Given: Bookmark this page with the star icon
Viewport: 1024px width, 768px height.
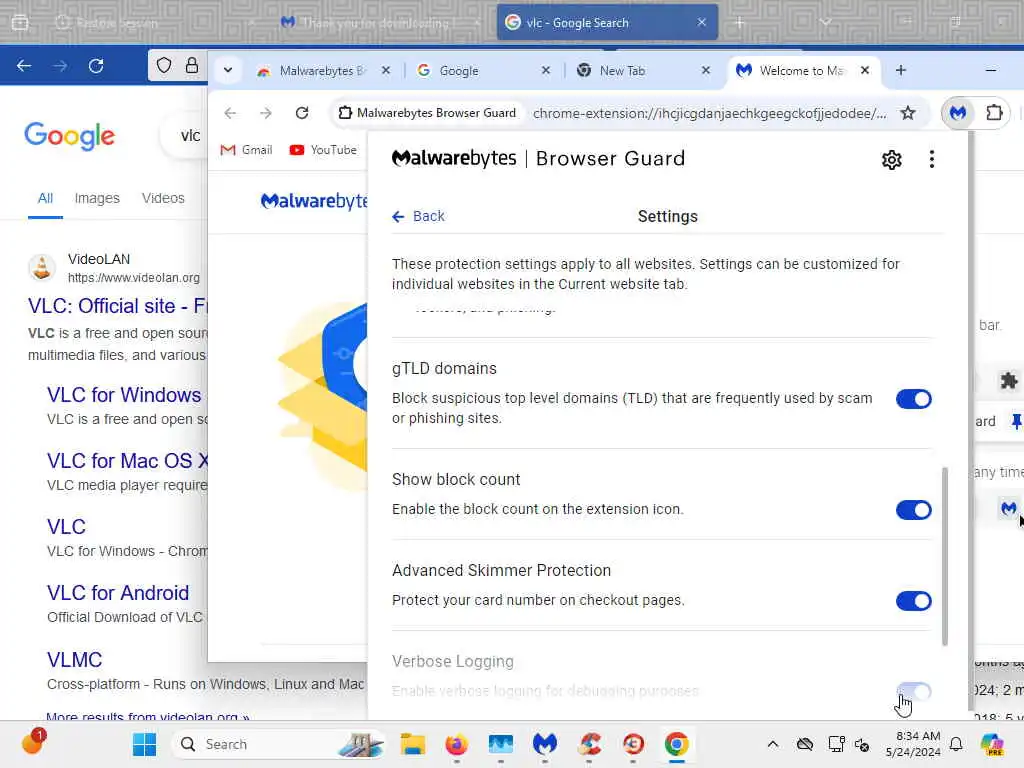Looking at the screenshot, I should 907,113.
